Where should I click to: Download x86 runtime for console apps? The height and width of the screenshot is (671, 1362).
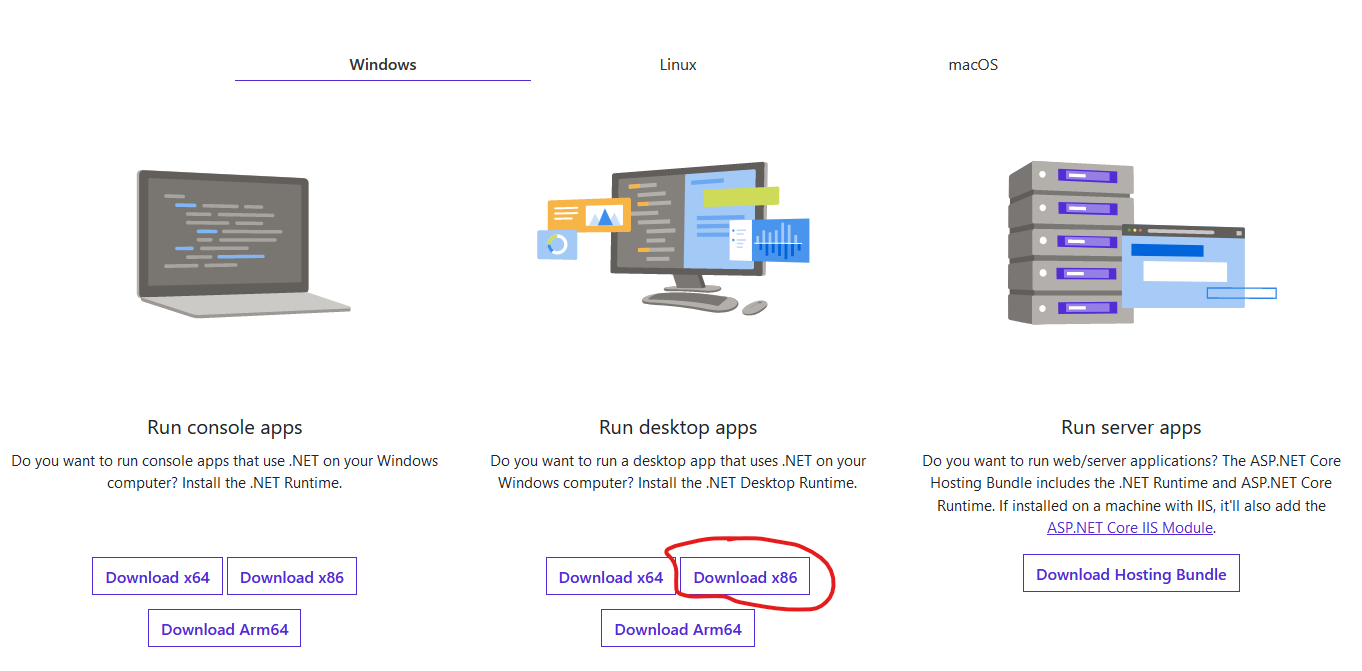pyautogui.click(x=292, y=577)
